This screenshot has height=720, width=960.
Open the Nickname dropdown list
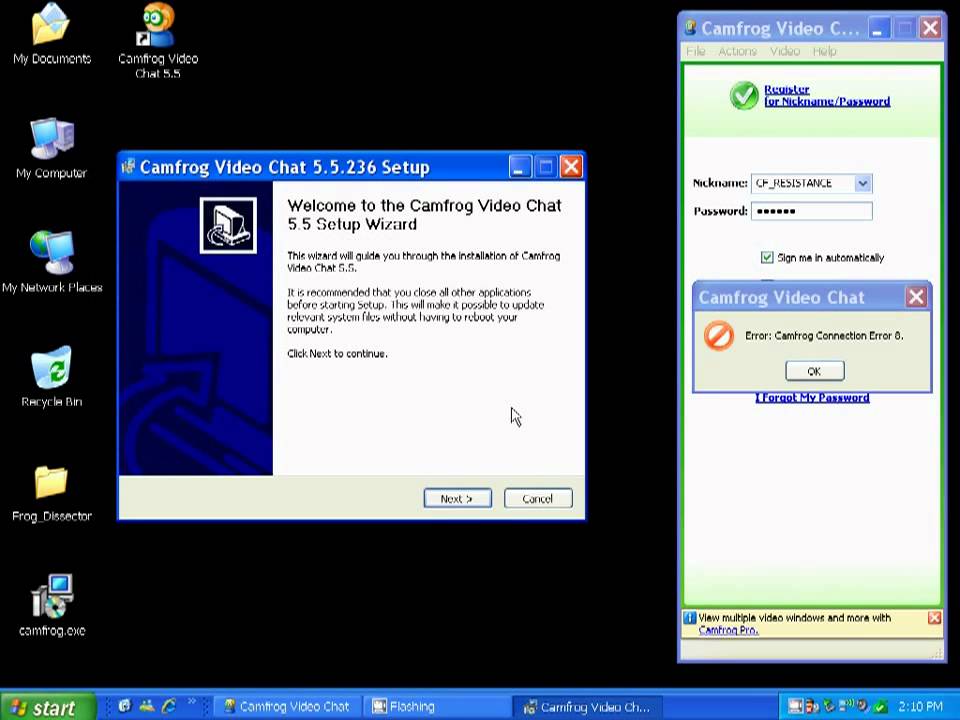863,183
